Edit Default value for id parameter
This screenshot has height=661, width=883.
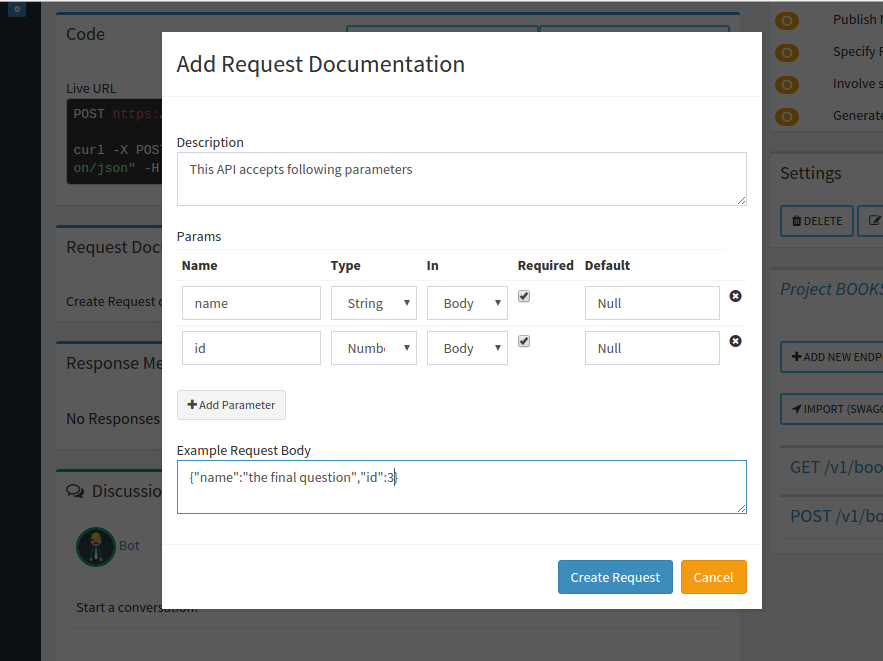point(652,348)
